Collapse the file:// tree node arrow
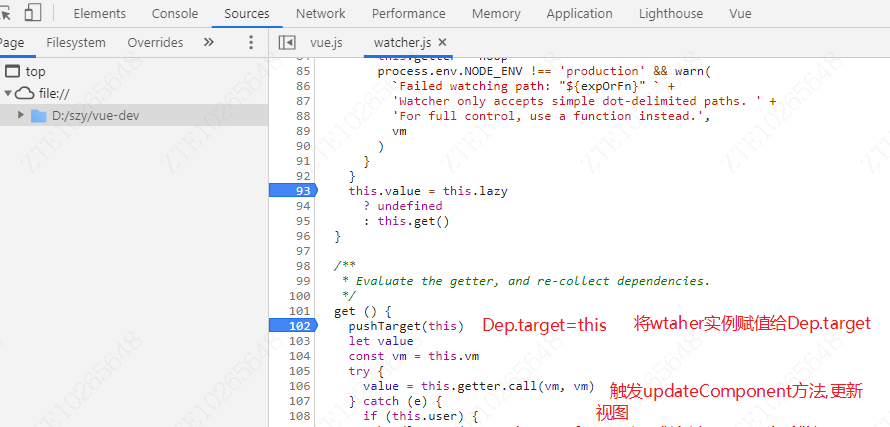Screen dimensions: 890x427 (7, 93)
